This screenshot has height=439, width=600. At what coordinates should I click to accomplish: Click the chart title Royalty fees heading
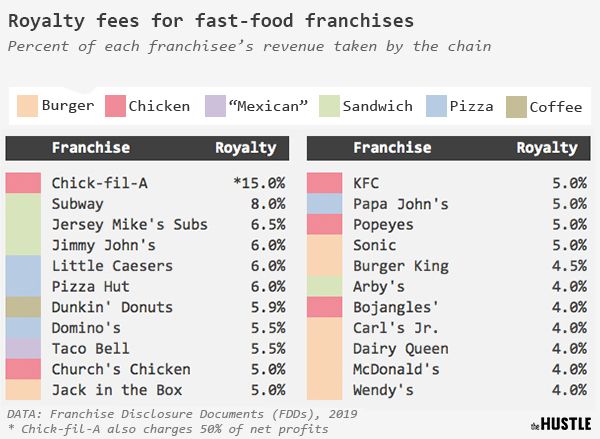(211, 21)
